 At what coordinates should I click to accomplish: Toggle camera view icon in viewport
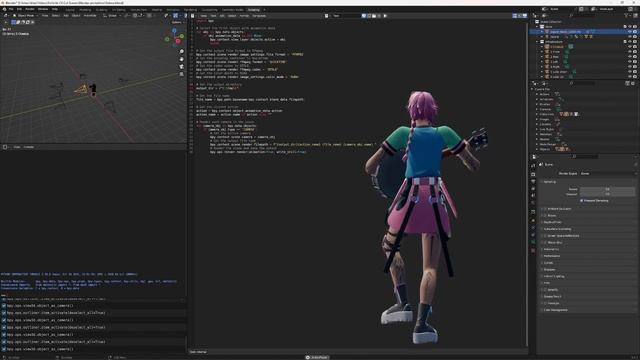(182, 67)
